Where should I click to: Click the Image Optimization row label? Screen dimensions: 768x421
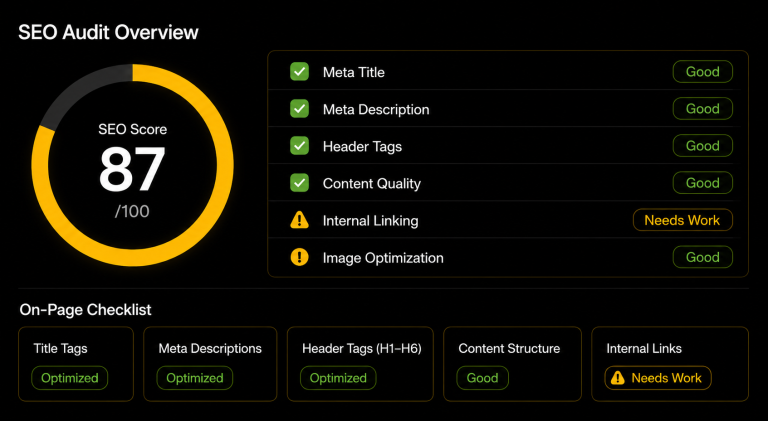point(383,258)
